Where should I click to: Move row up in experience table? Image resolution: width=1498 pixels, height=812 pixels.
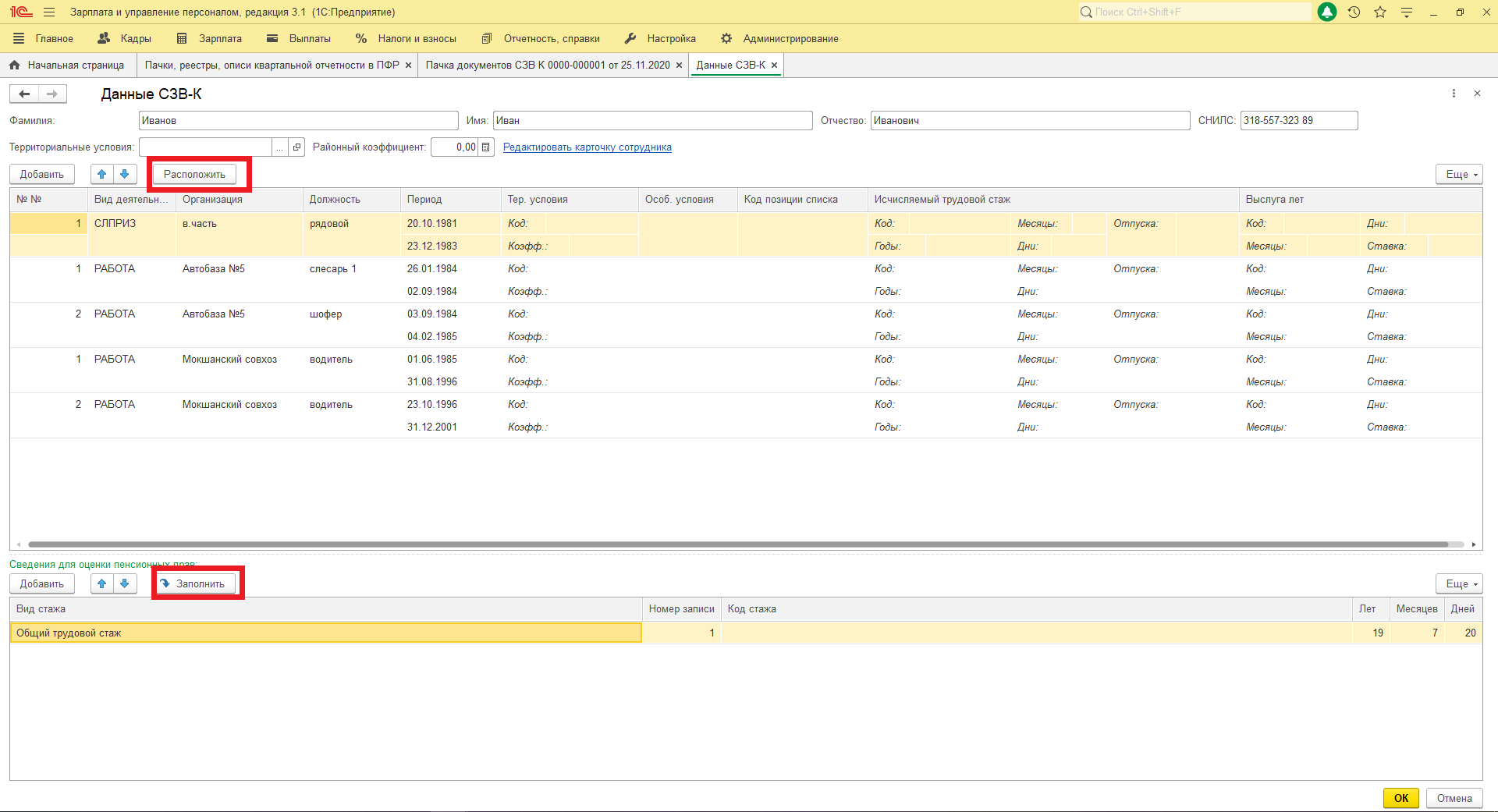(x=102, y=174)
